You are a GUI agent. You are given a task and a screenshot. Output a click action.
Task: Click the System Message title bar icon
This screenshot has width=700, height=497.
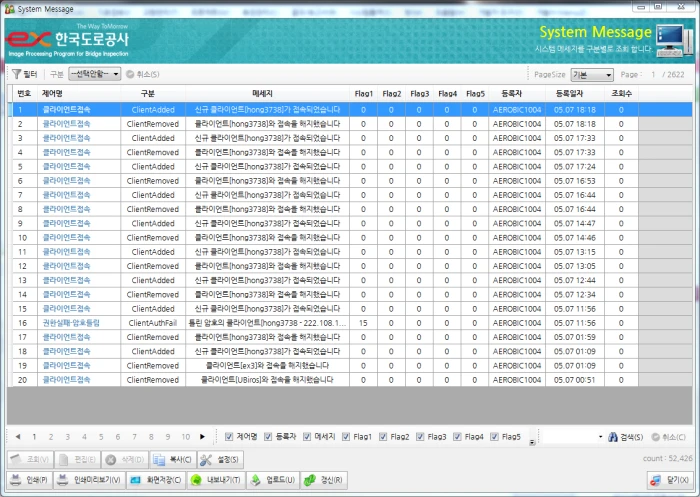coord(9,8)
